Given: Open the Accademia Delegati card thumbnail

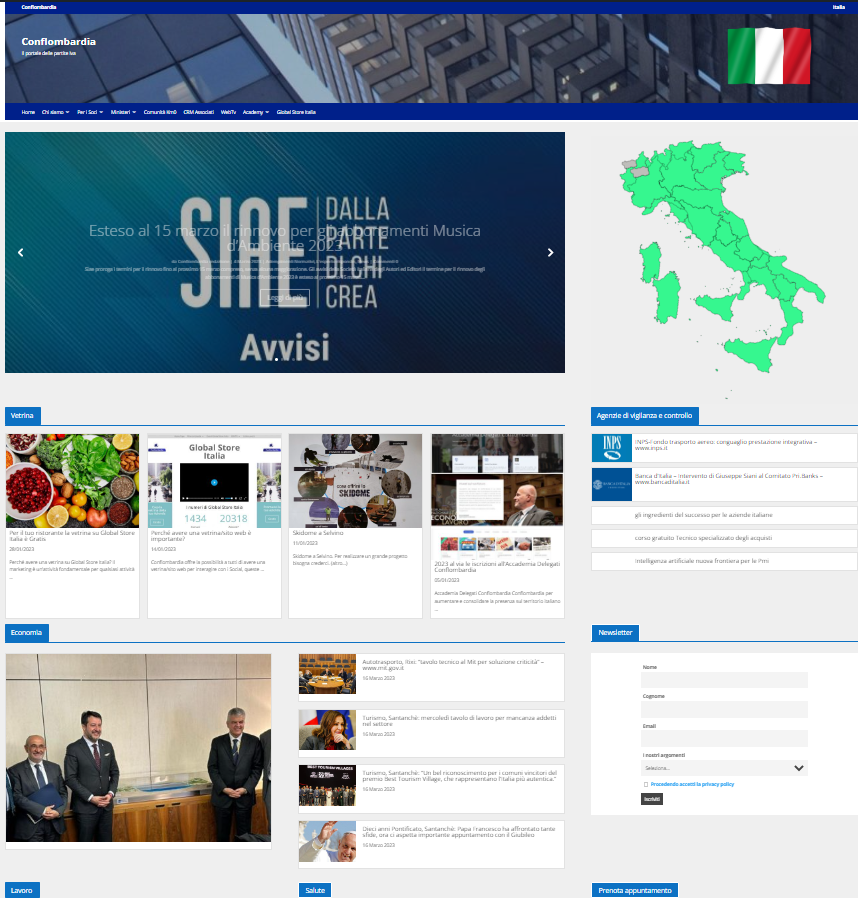Looking at the screenshot, I should 497,496.
